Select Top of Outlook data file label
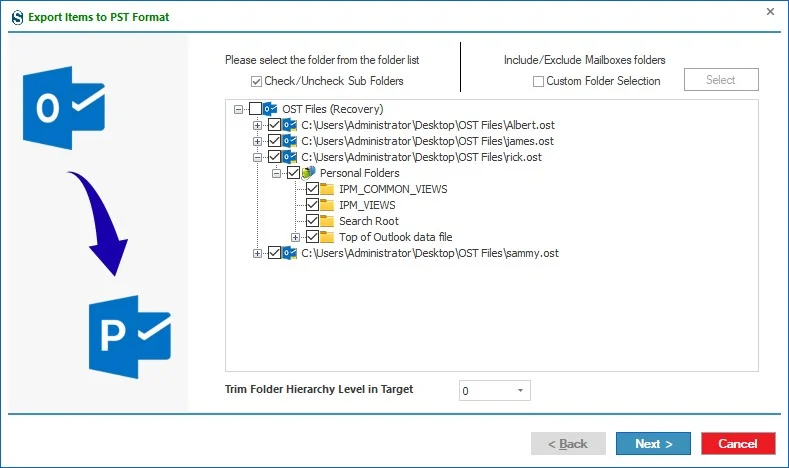The height and width of the screenshot is (468, 789). 396,237
